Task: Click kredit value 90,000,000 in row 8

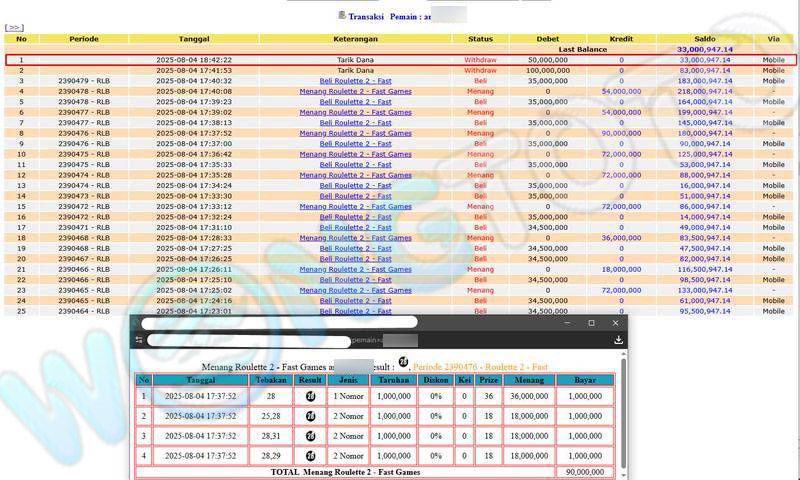Action: pos(621,133)
